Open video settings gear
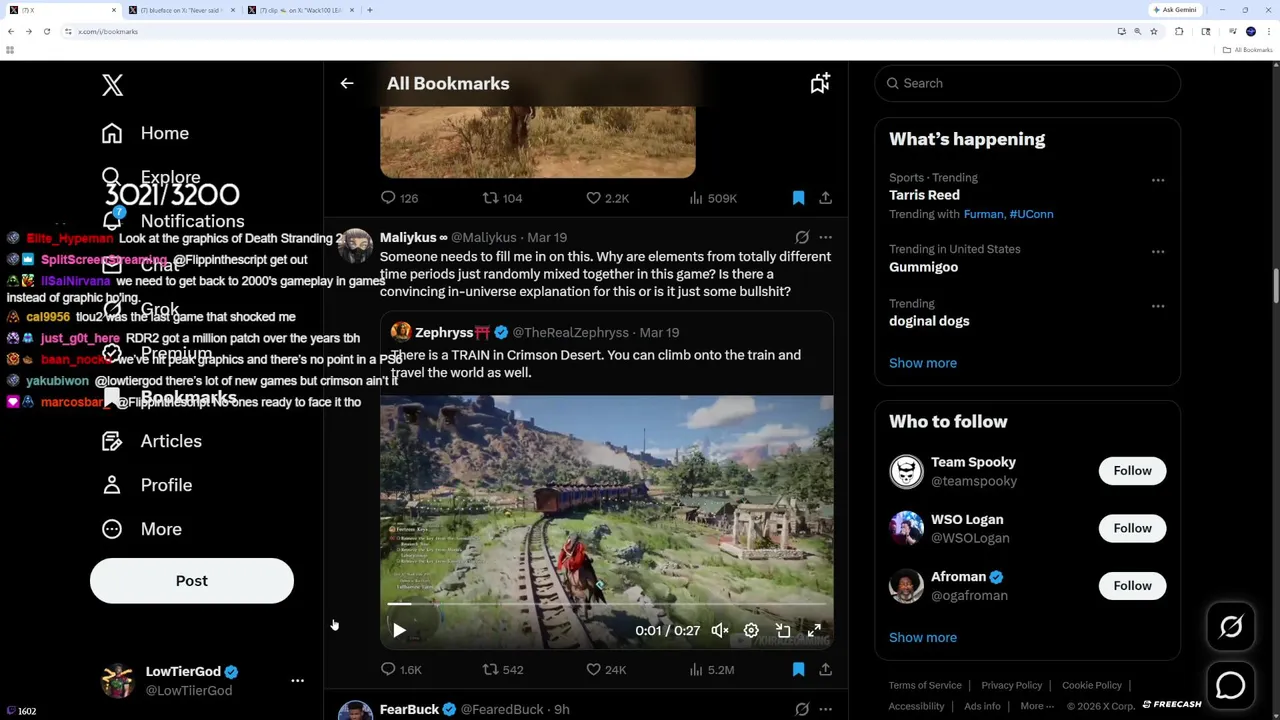Viewport: 1280px width, 720px height. (x=751, y=630)
